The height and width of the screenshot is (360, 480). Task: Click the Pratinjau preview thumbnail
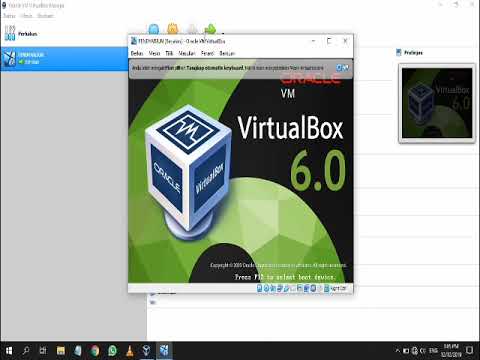pyautogui.click(x=437, y=103)
